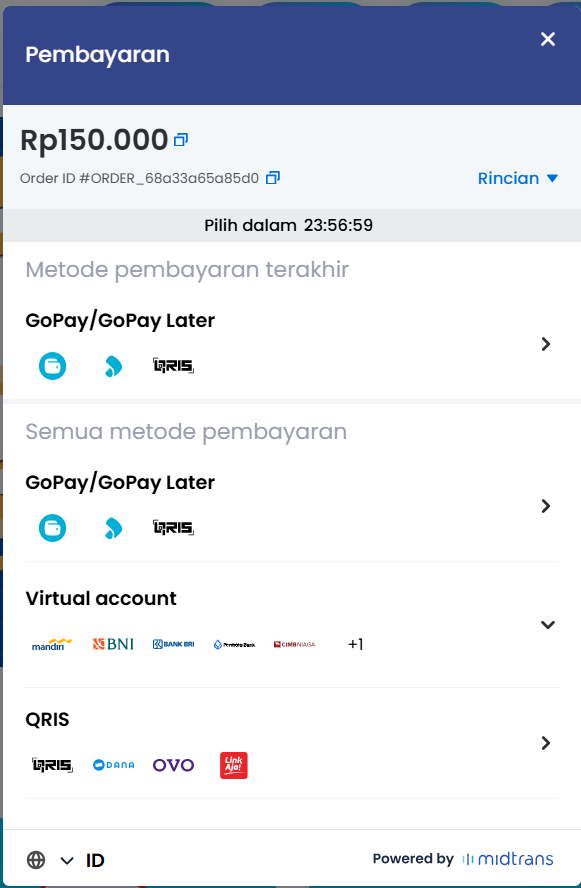Click the OVO payment icon
The image size is (581, 888).
click(173, 763)
